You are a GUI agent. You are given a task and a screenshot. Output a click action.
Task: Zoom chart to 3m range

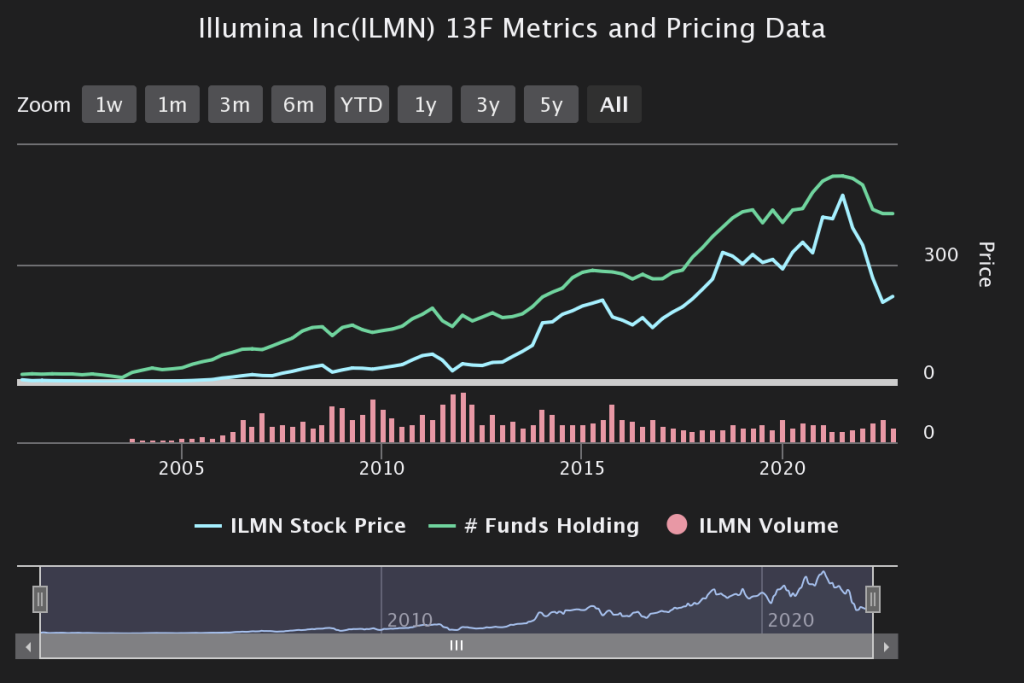[x=235, y=105]
